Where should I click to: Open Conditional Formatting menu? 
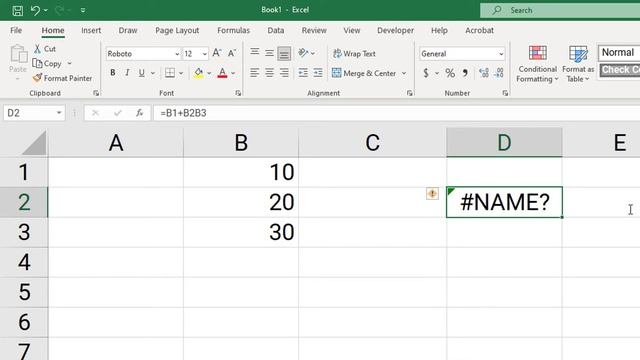click(x=537, y=64)
